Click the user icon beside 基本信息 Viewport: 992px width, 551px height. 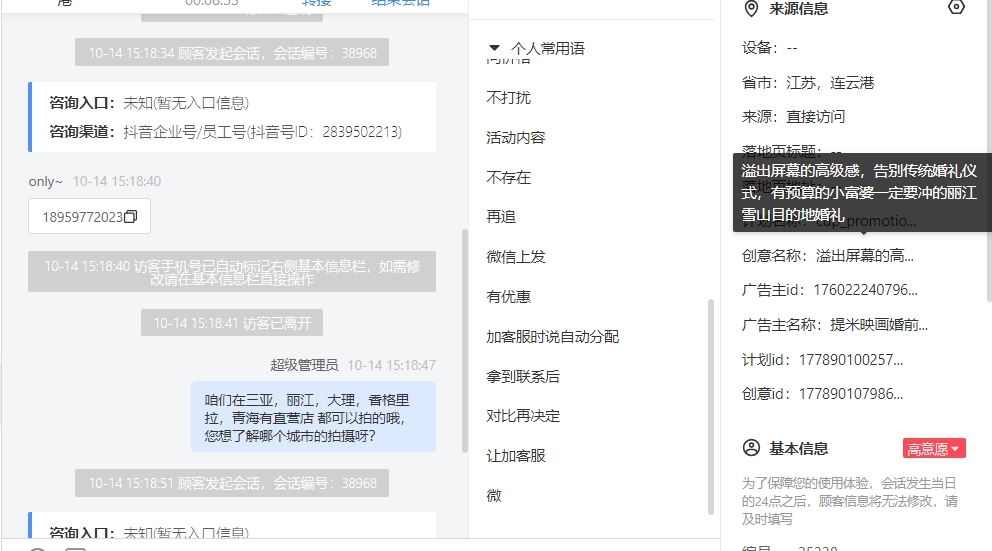pos(751,448)
